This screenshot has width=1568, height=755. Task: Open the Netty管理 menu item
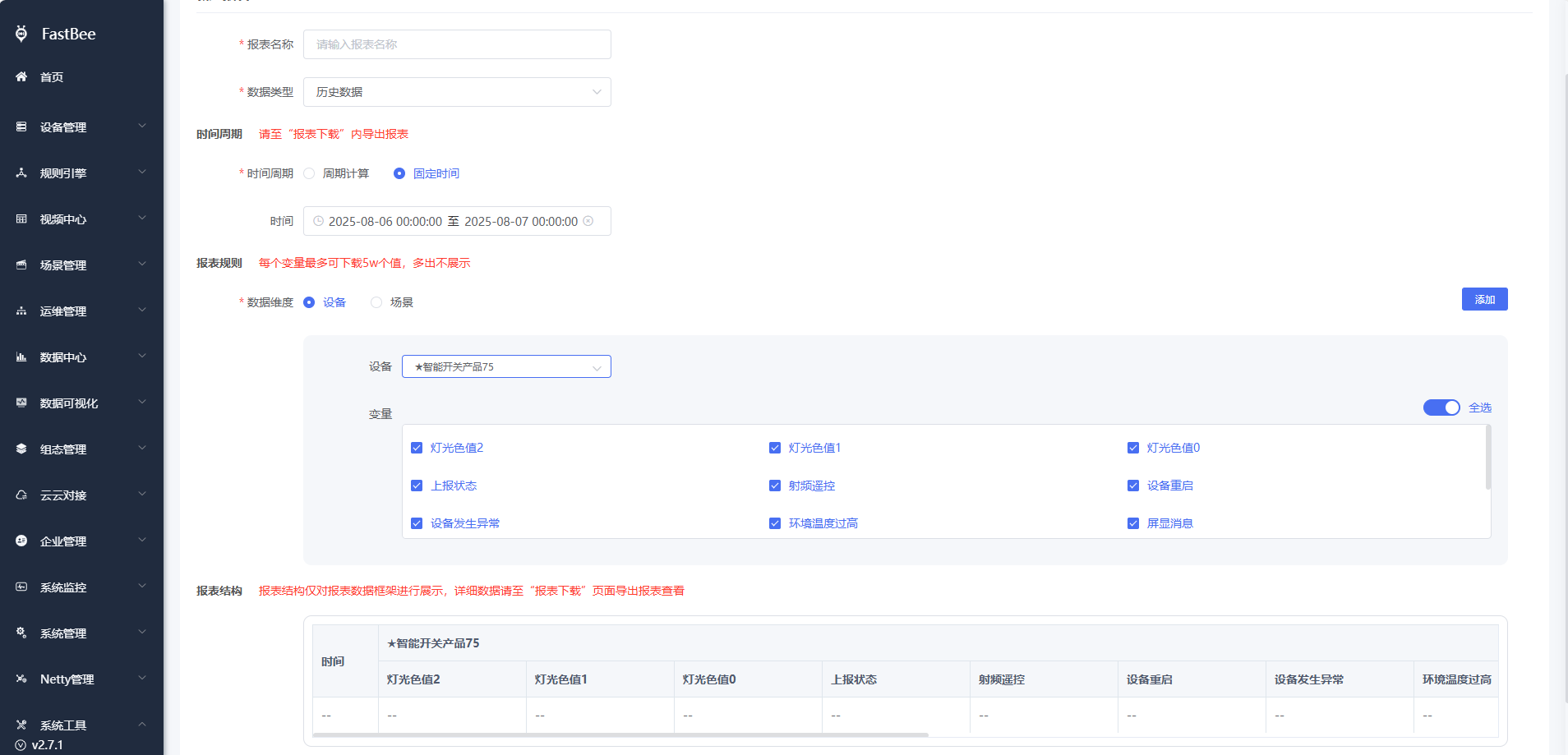[81, 679]
